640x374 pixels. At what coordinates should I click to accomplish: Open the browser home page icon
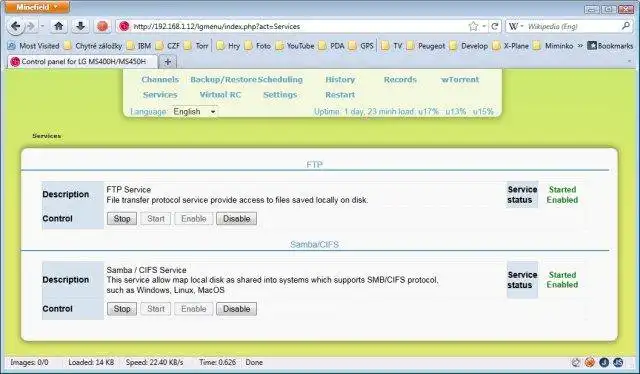click(59, 27)
